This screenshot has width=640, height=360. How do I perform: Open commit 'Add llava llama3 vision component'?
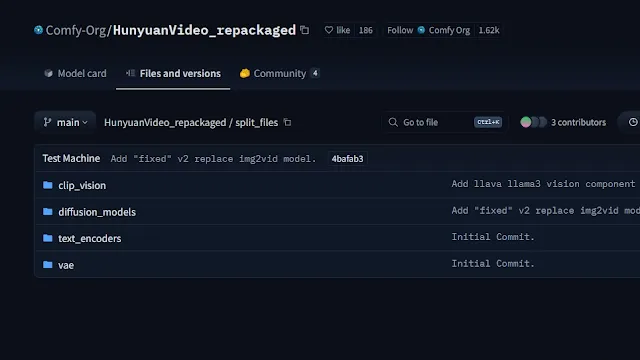[543, 184]
